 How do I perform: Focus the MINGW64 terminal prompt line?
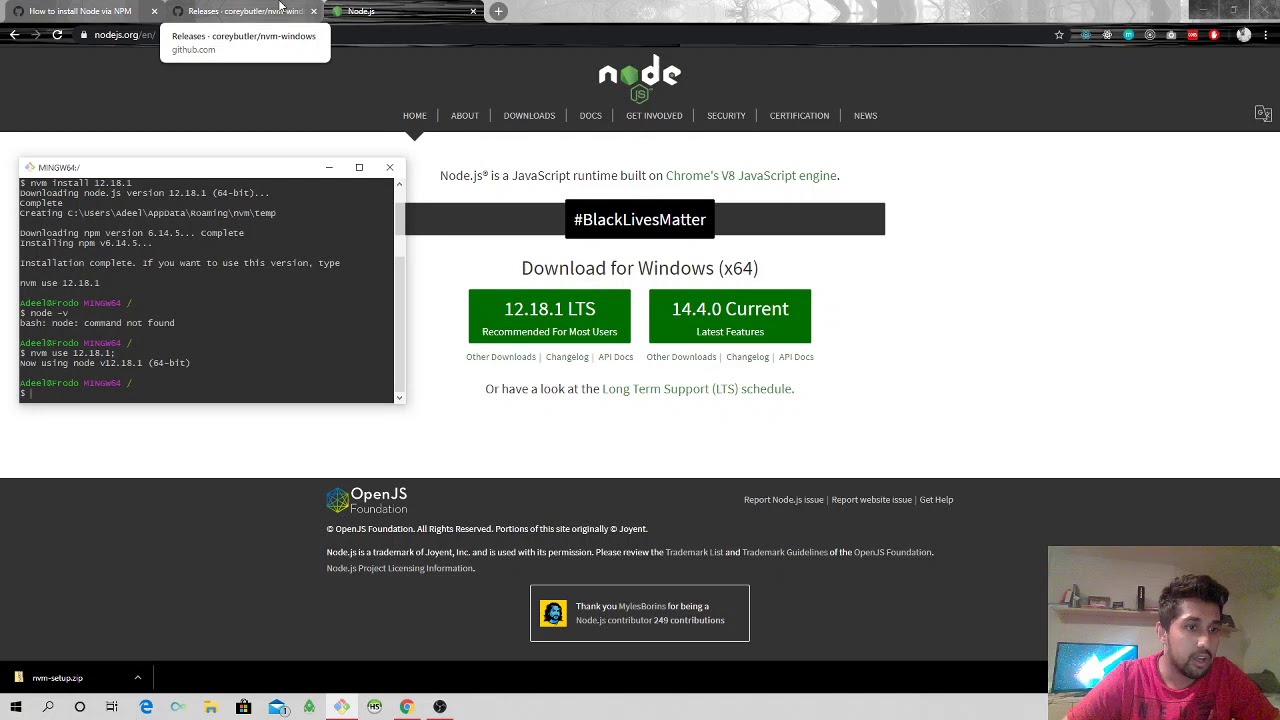[206, 393]
